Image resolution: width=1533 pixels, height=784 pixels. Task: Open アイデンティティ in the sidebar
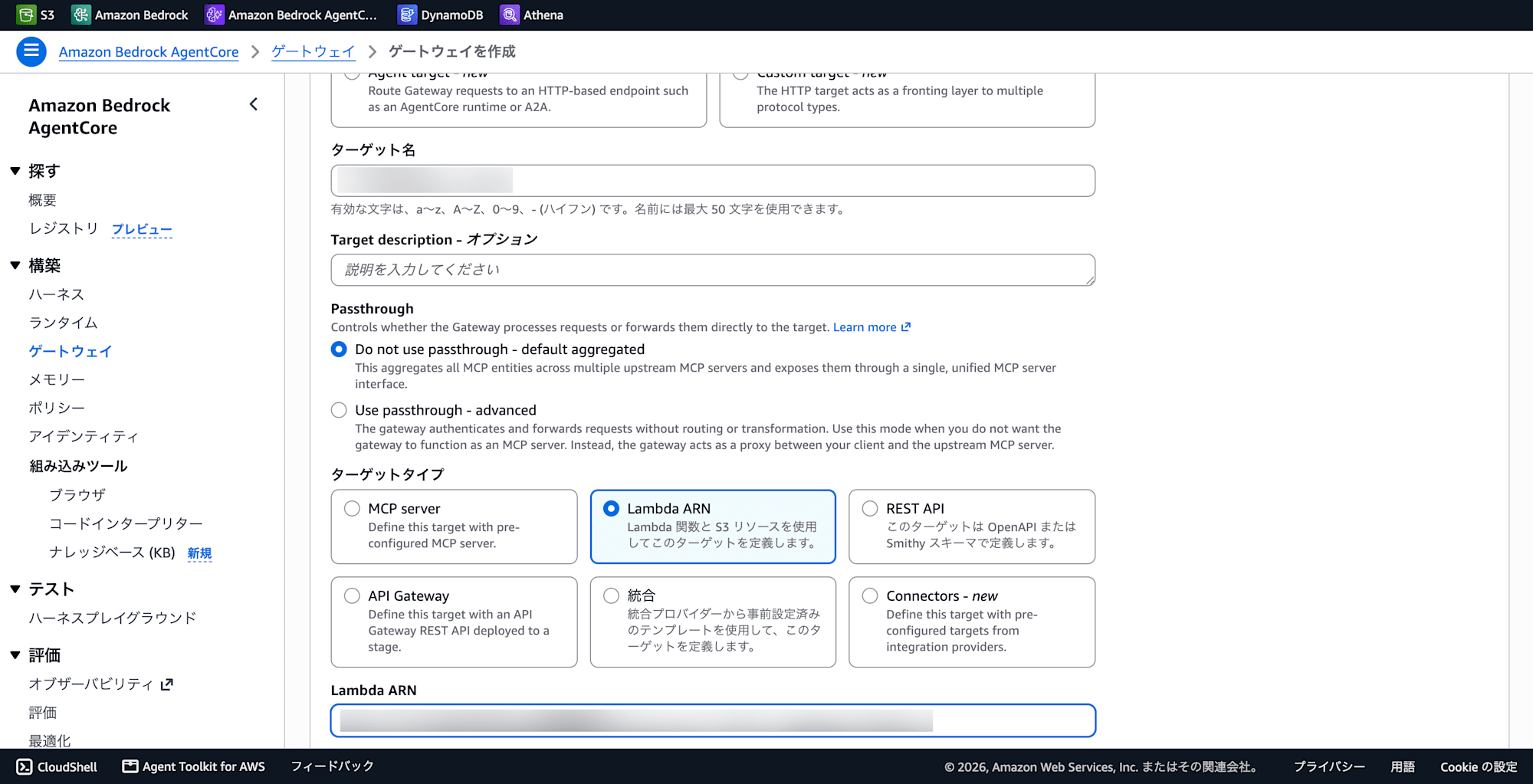click(x=84, y=436)
